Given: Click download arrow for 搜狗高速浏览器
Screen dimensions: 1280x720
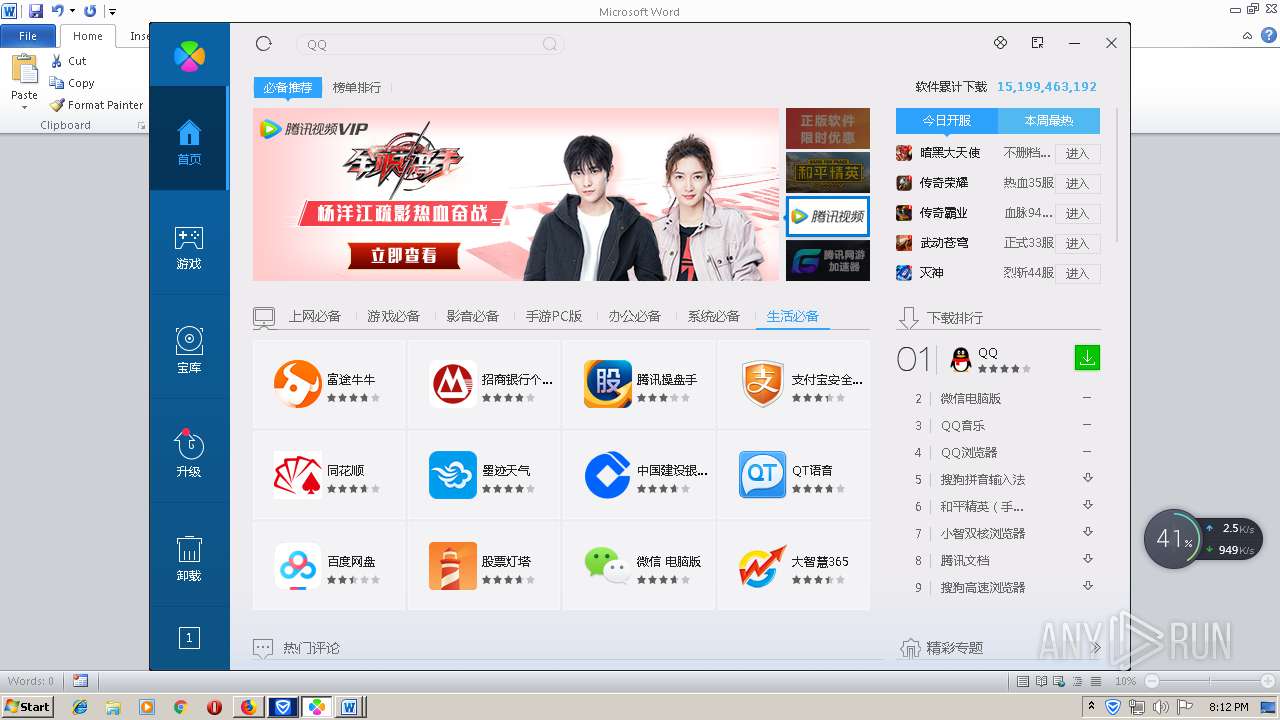Looking at the screenshot, I should tap(1087, 587).
